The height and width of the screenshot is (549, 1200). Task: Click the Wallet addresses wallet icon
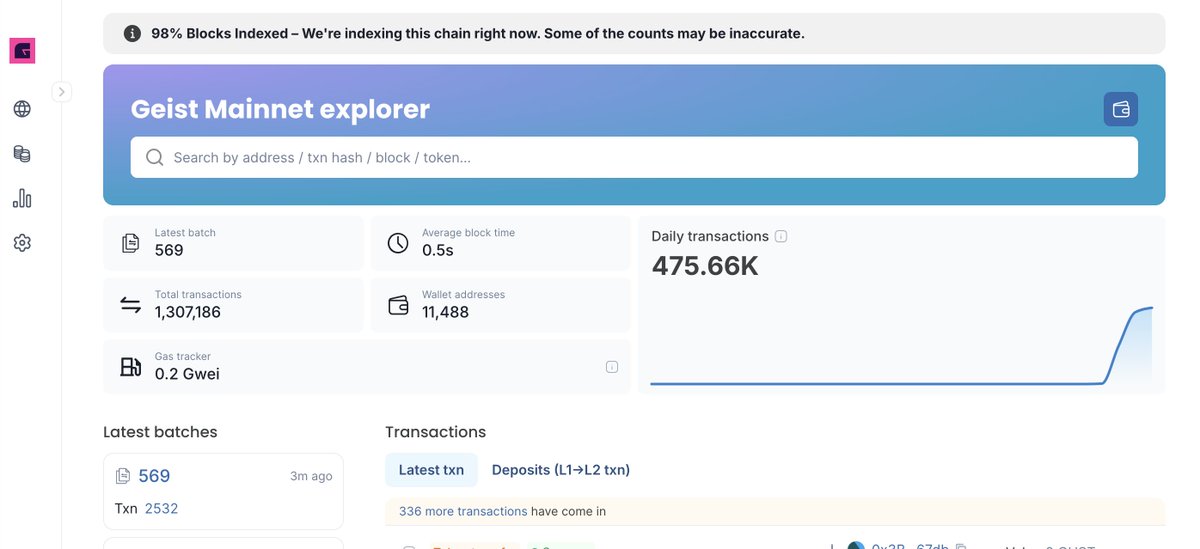point(398,305)
